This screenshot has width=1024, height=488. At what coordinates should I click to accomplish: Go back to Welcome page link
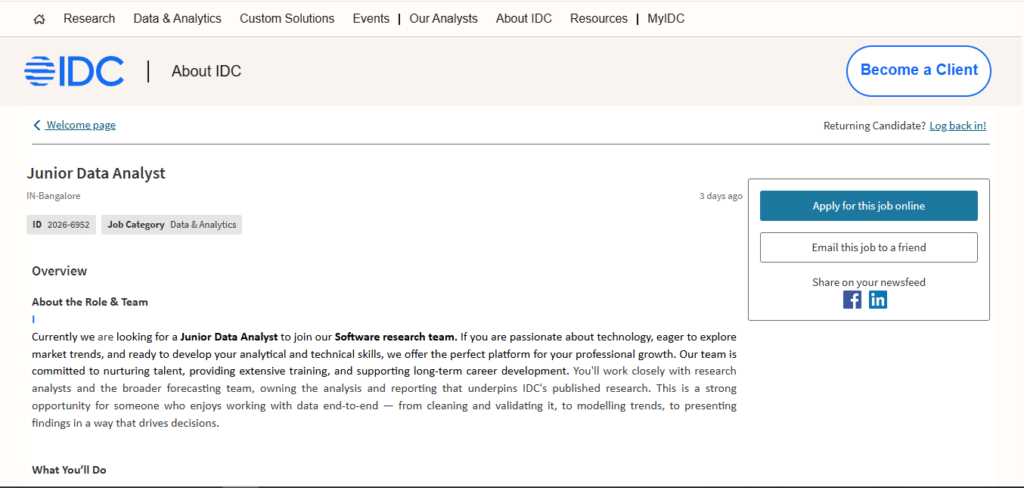click(x=81, y=125)
